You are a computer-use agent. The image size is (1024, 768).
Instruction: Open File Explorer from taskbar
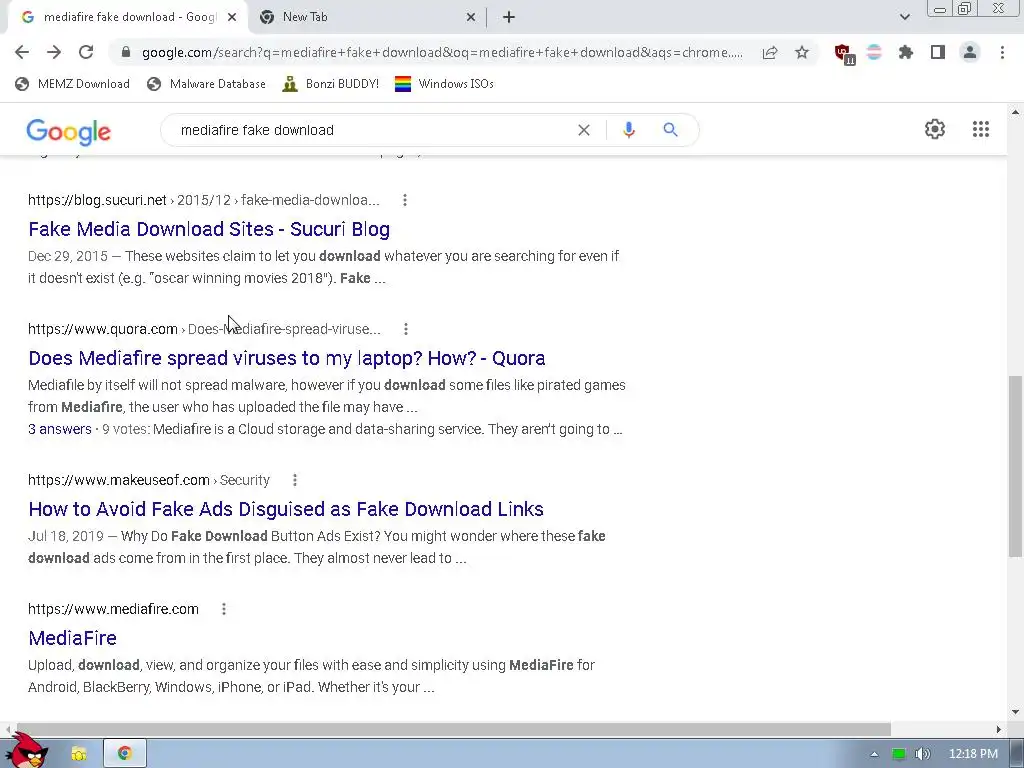click(x=79, y=754)
